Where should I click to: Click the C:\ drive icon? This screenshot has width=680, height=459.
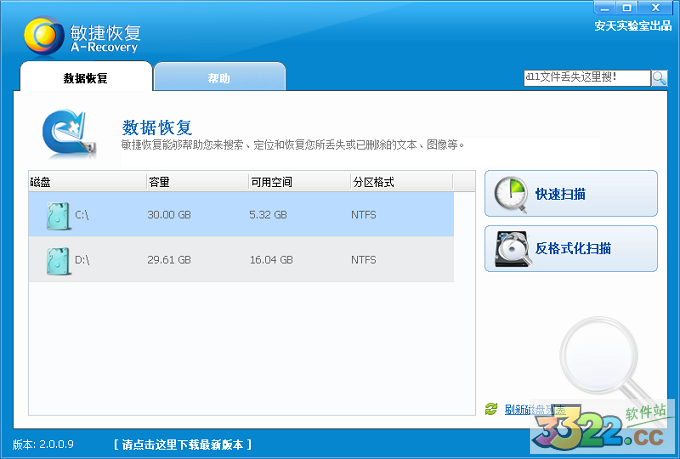[59, 215]
